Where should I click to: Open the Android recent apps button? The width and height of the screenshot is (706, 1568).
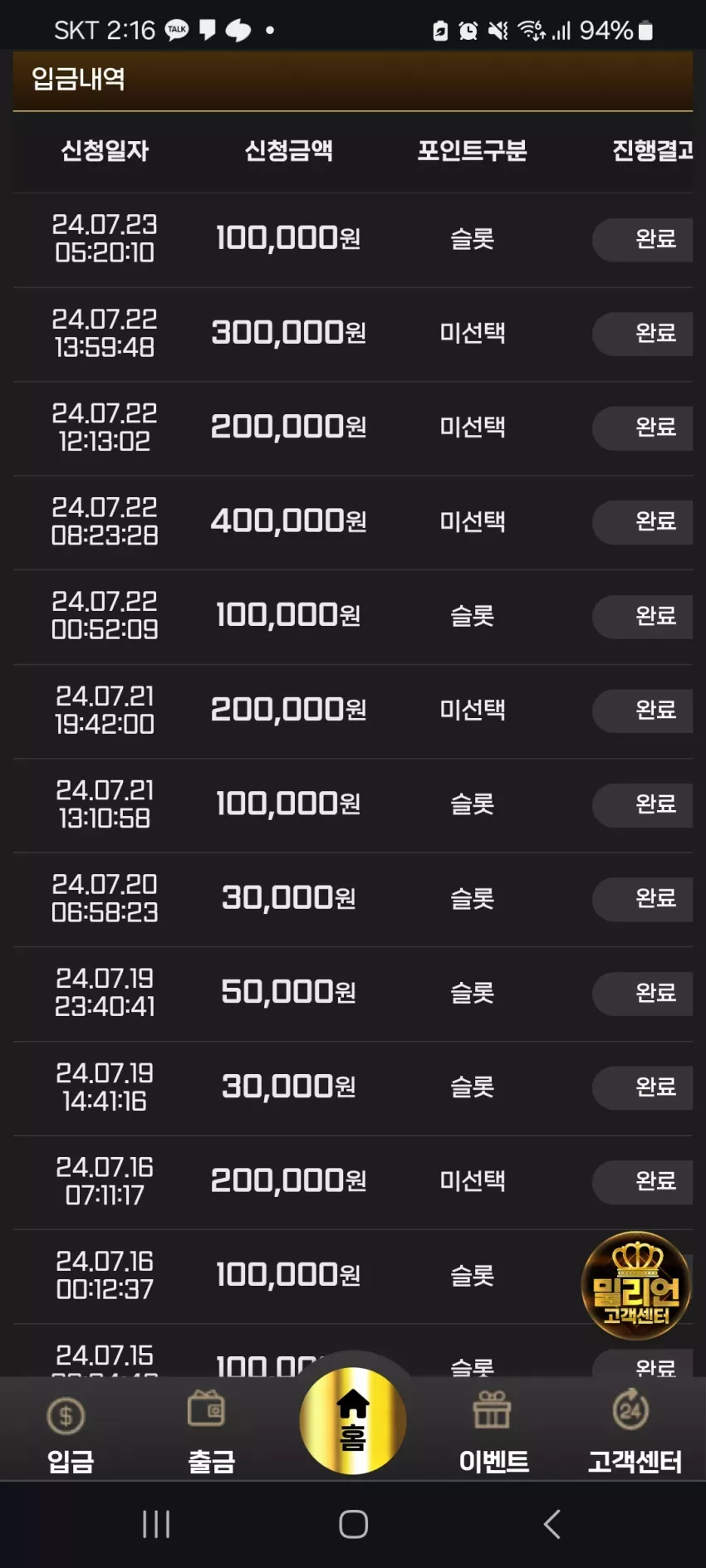(156, 1524)
